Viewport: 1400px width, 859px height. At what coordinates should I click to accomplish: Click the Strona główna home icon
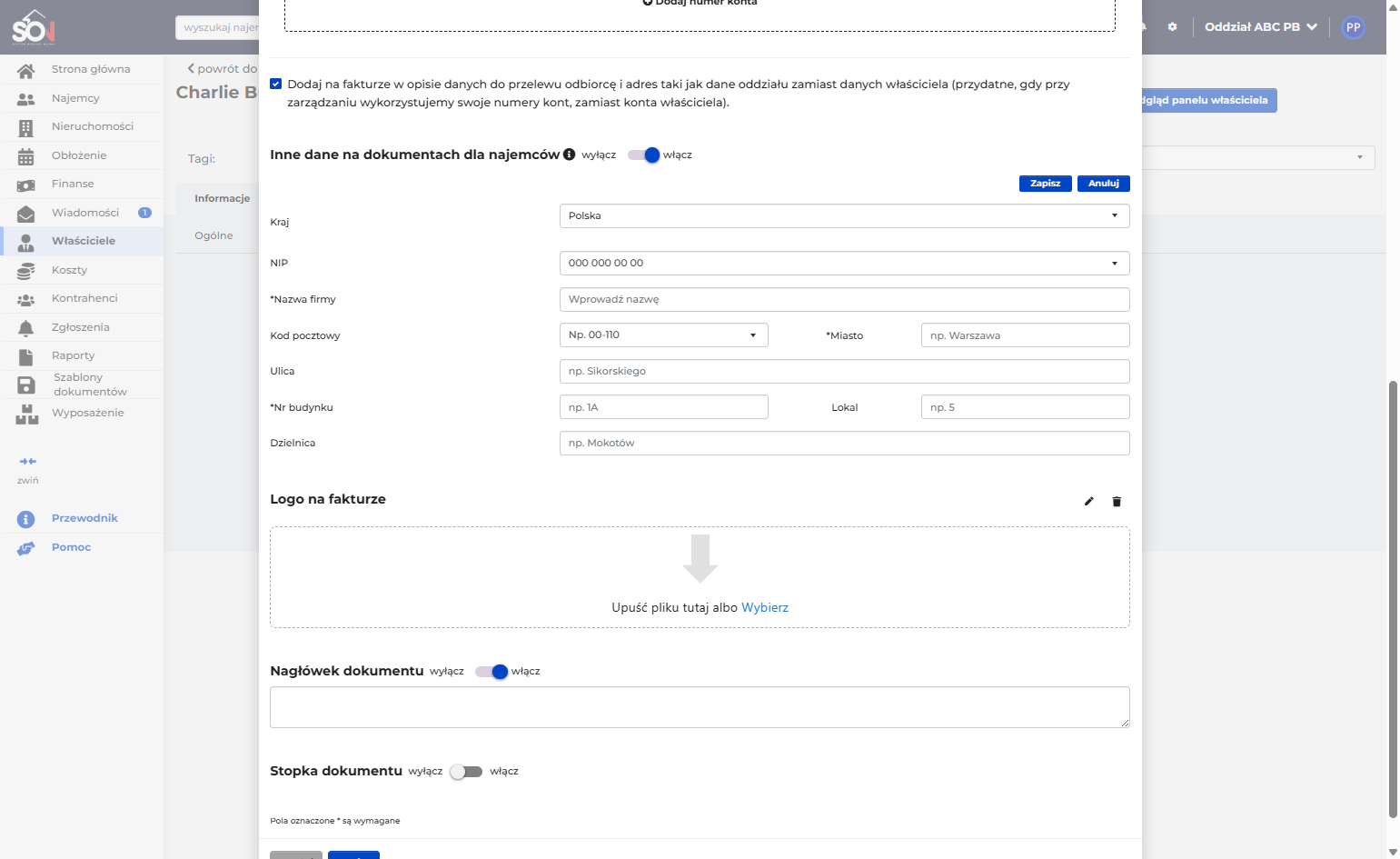(x=25, y=70)
